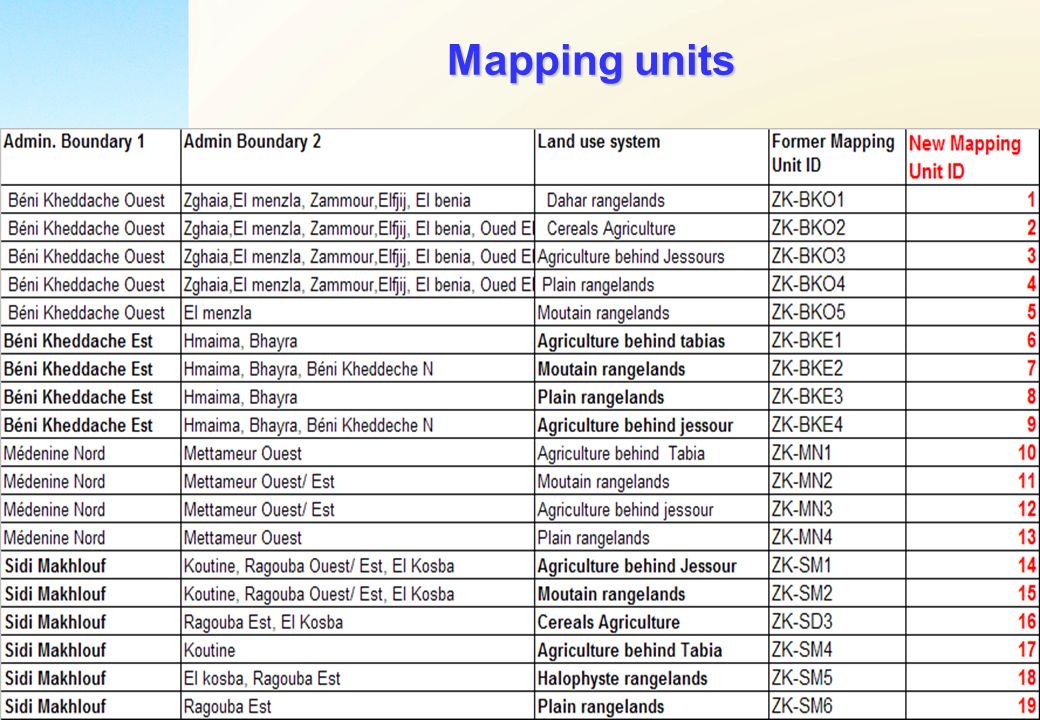
Task: Click the 'Mapping units' slide title
Action: [x=591, y=62]
